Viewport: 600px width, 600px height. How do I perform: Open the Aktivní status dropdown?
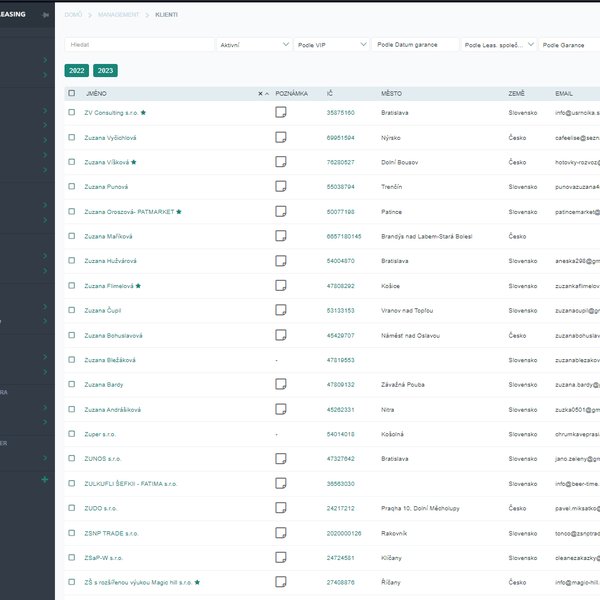(254, 45)
